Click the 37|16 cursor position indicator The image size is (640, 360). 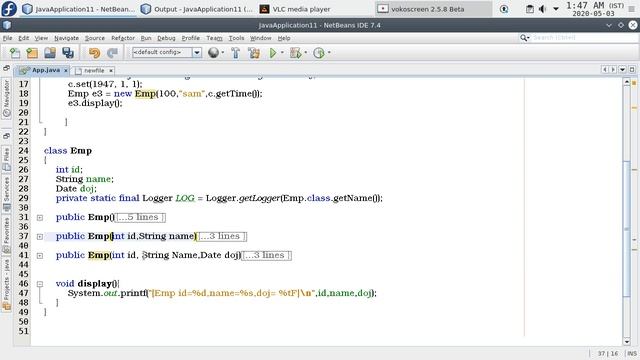tap(608, 353)
